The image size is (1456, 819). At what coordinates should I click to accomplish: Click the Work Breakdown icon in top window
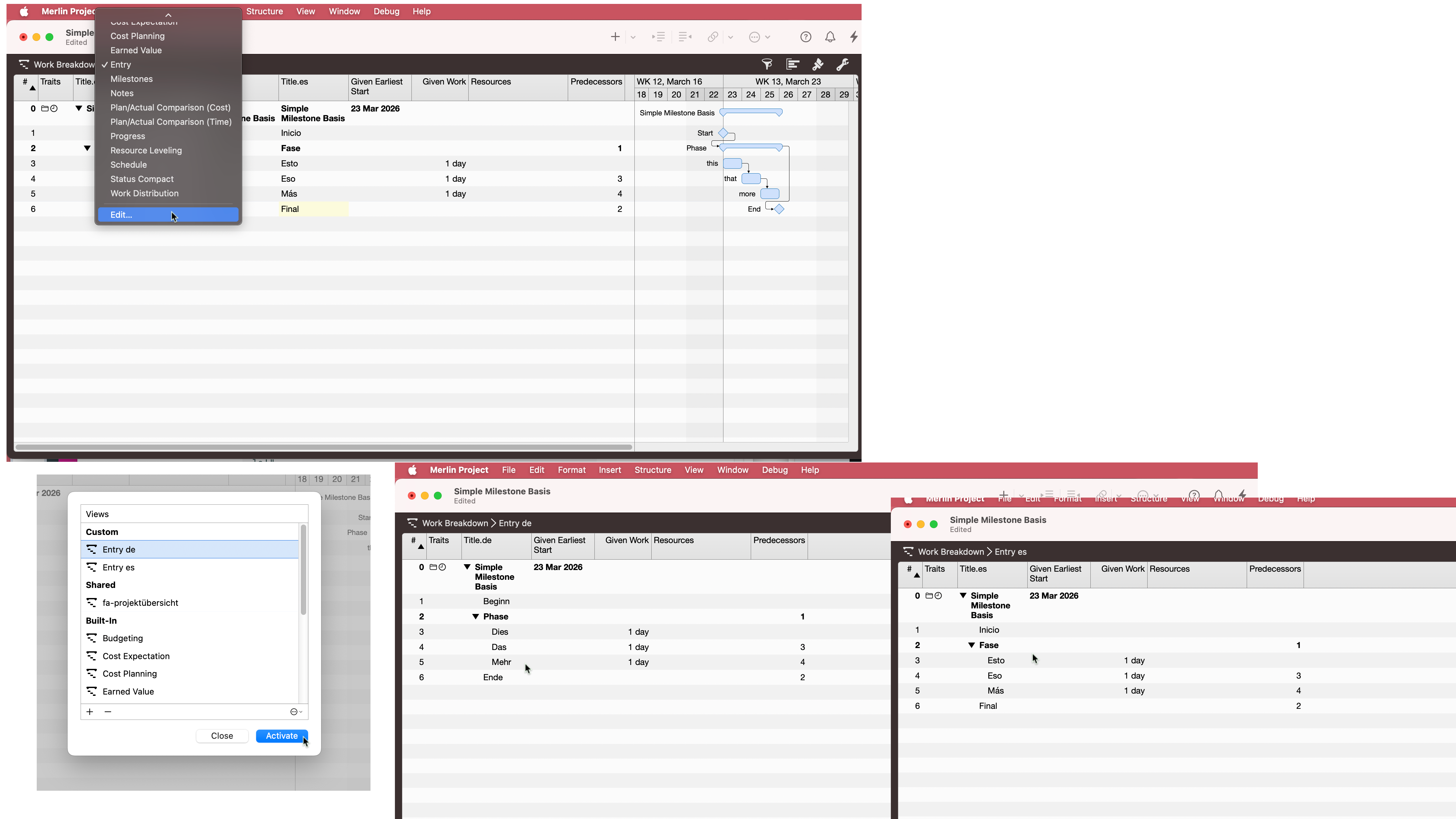[24, 64]
